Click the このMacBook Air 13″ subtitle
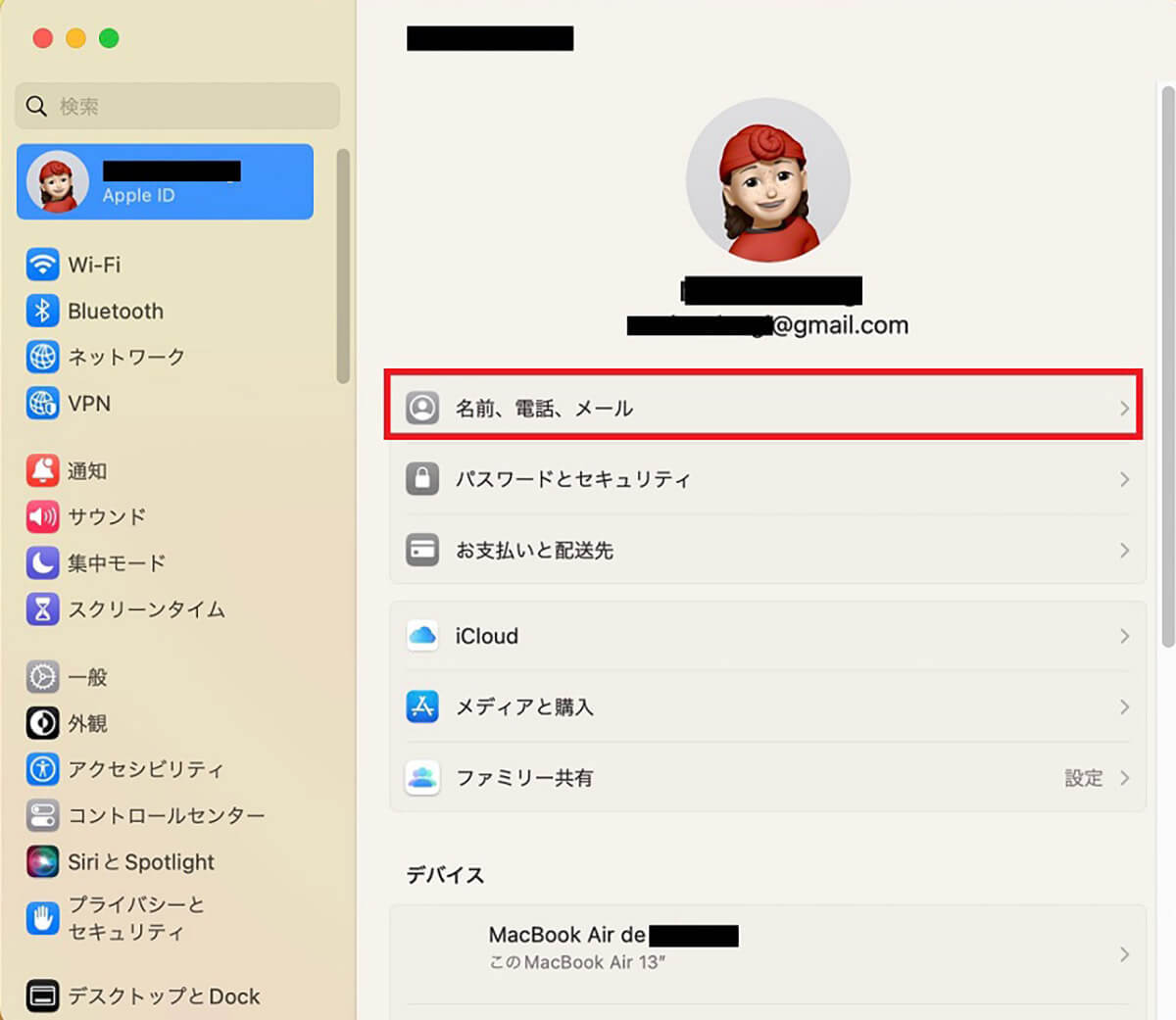This screenshot has width=1176, height=1020. click(577, 962)
